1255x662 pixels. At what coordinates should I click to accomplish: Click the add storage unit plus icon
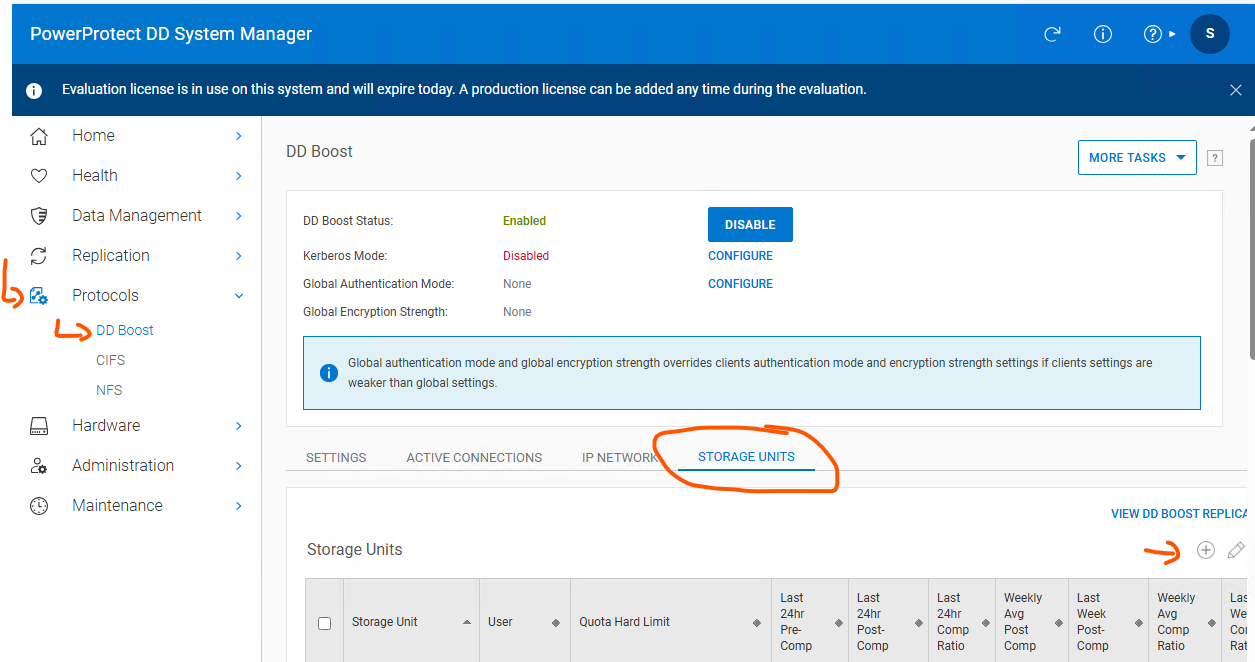(x=1206, y=550)
